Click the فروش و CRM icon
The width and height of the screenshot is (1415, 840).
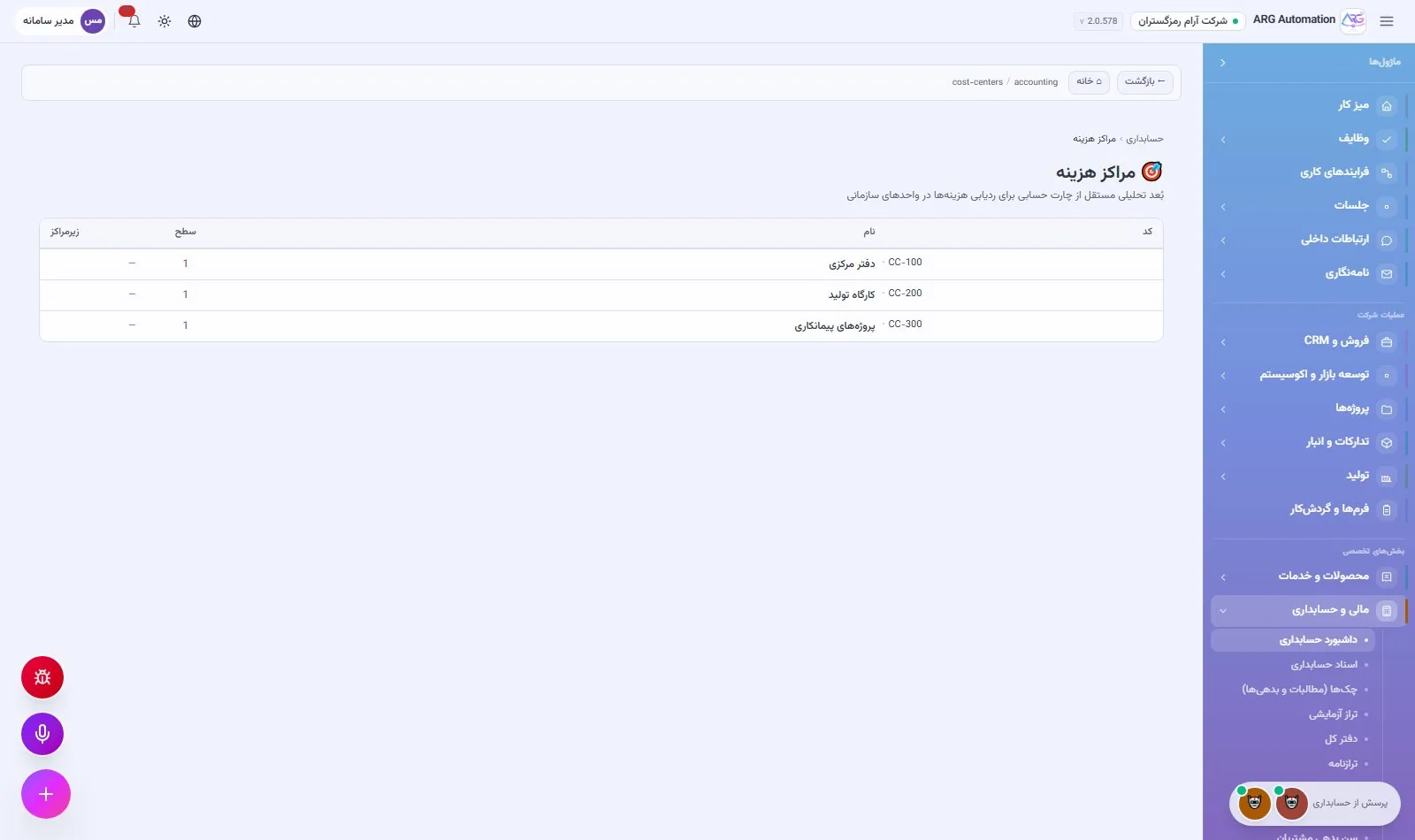(1387, 342)
